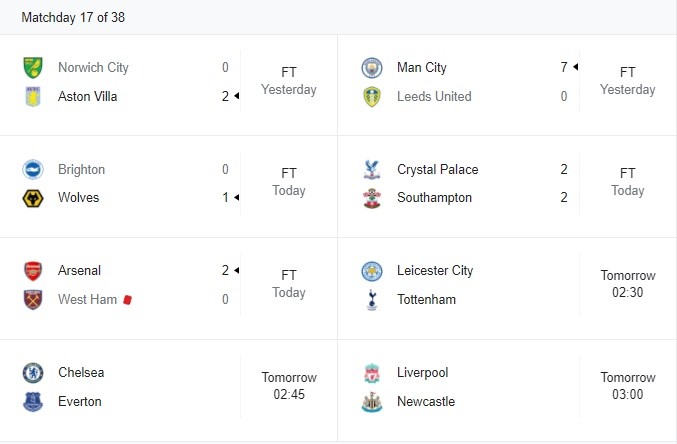Screen dimensions: 677x444
Task: Click West Ham's red card indicator
Action: pyautogui.click(x=127, y=299)
